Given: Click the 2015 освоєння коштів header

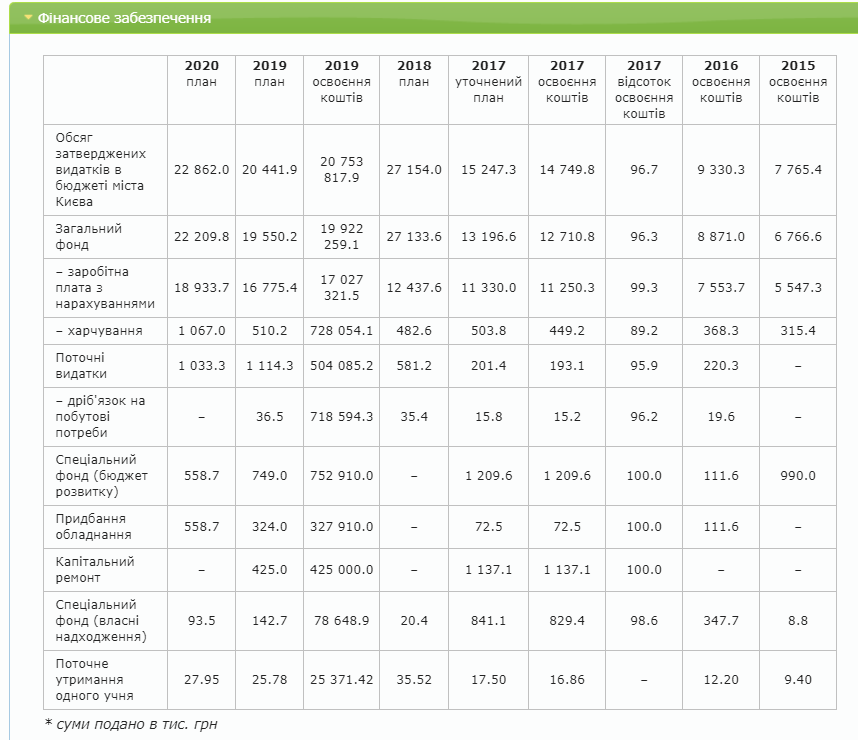Looking at the screenshot, I should pos(797,82).
